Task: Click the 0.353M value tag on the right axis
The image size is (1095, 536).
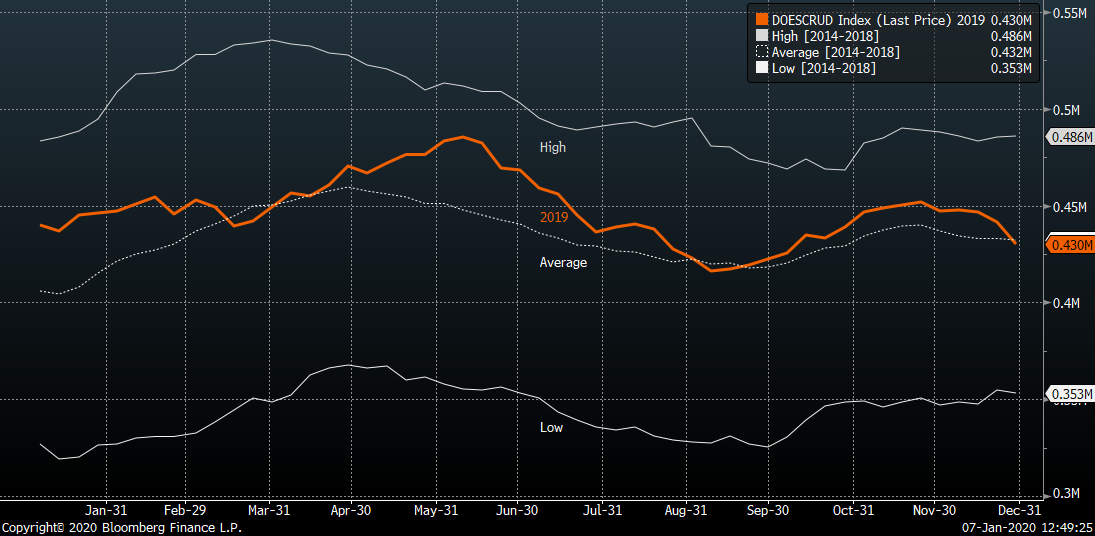Action: click(x=1067, y=392)
